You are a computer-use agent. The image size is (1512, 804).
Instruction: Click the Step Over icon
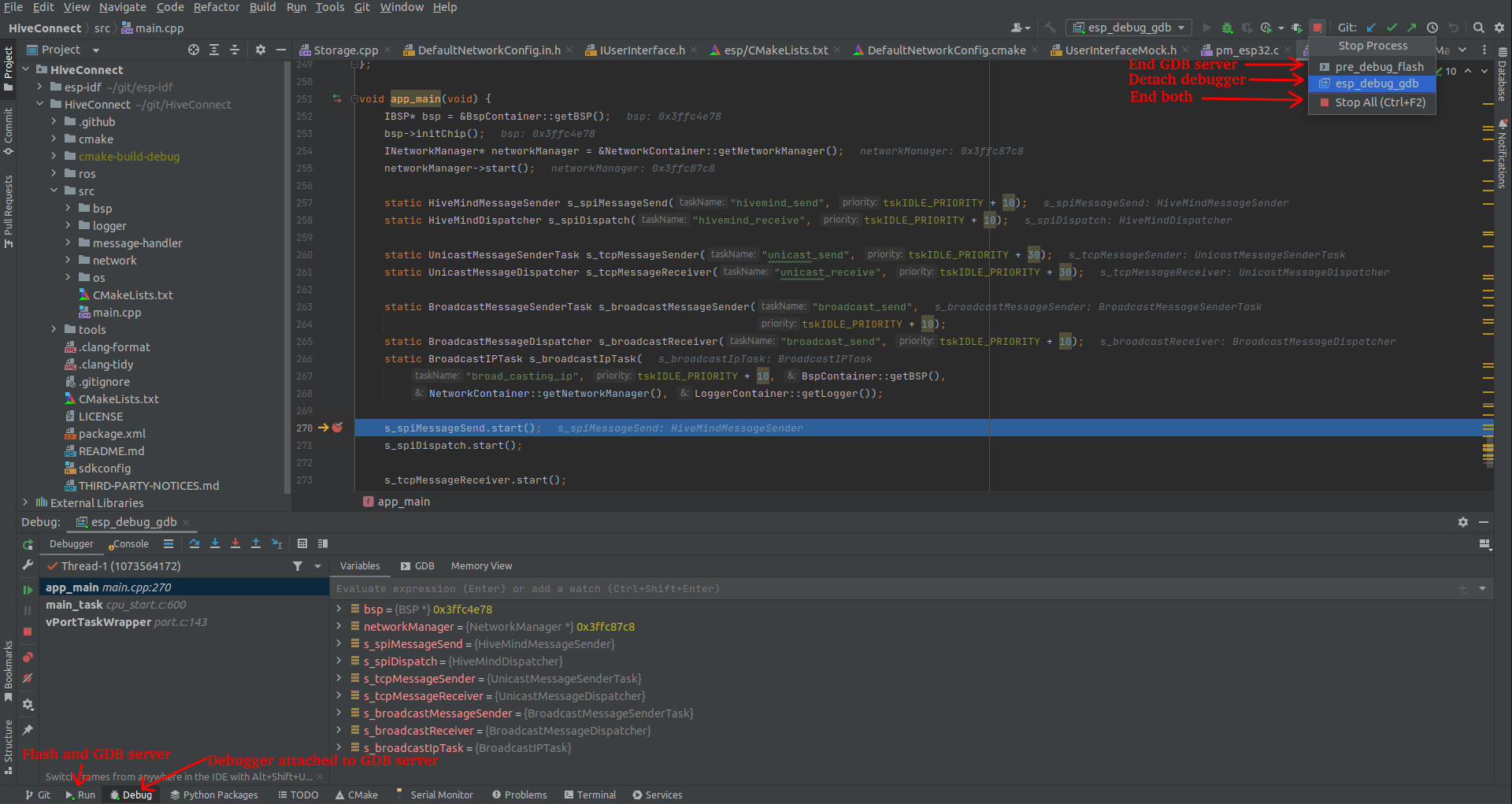[195, 543]
